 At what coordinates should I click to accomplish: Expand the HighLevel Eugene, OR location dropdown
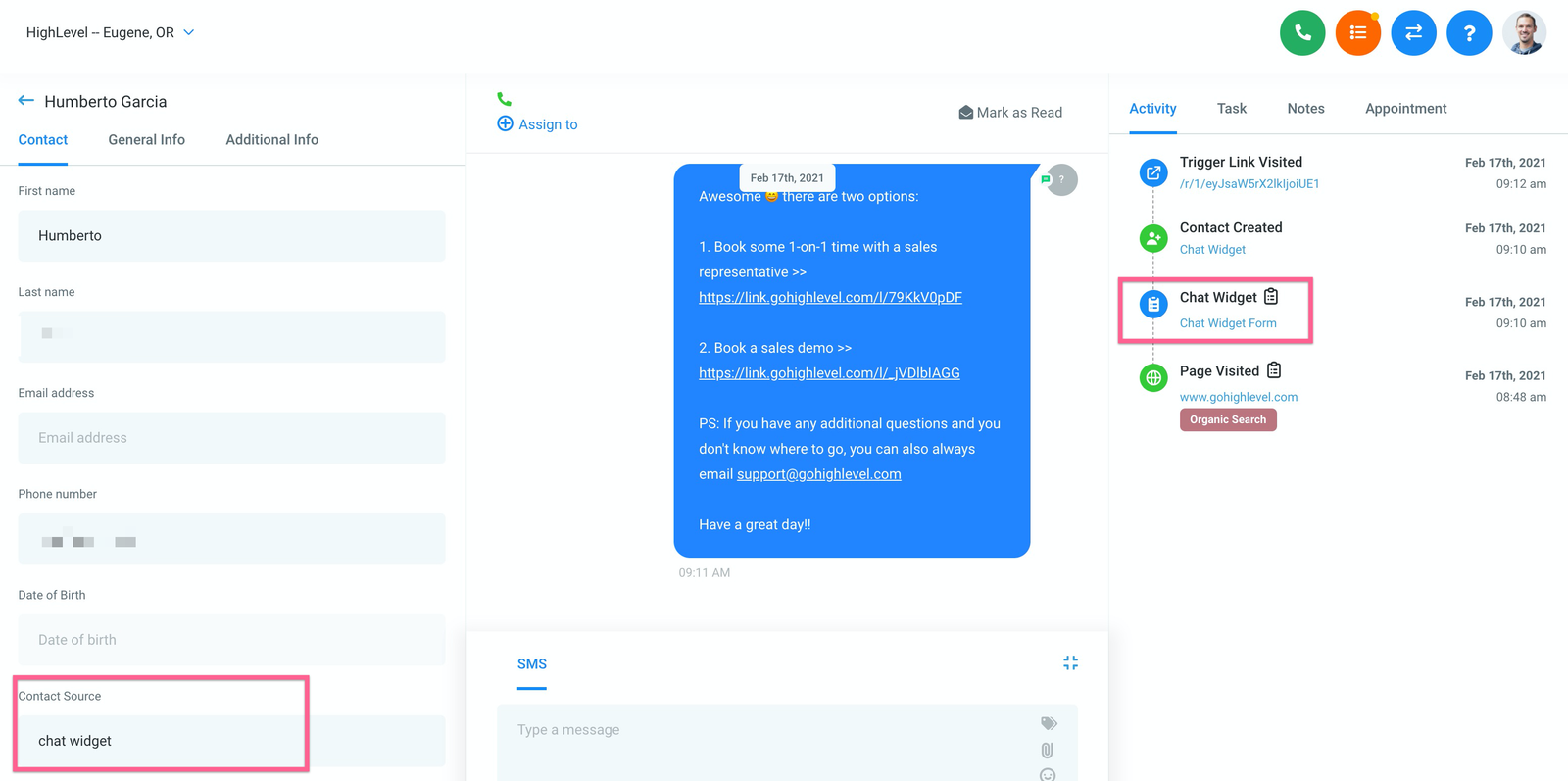pyautogui.click(x=189, y=32)
